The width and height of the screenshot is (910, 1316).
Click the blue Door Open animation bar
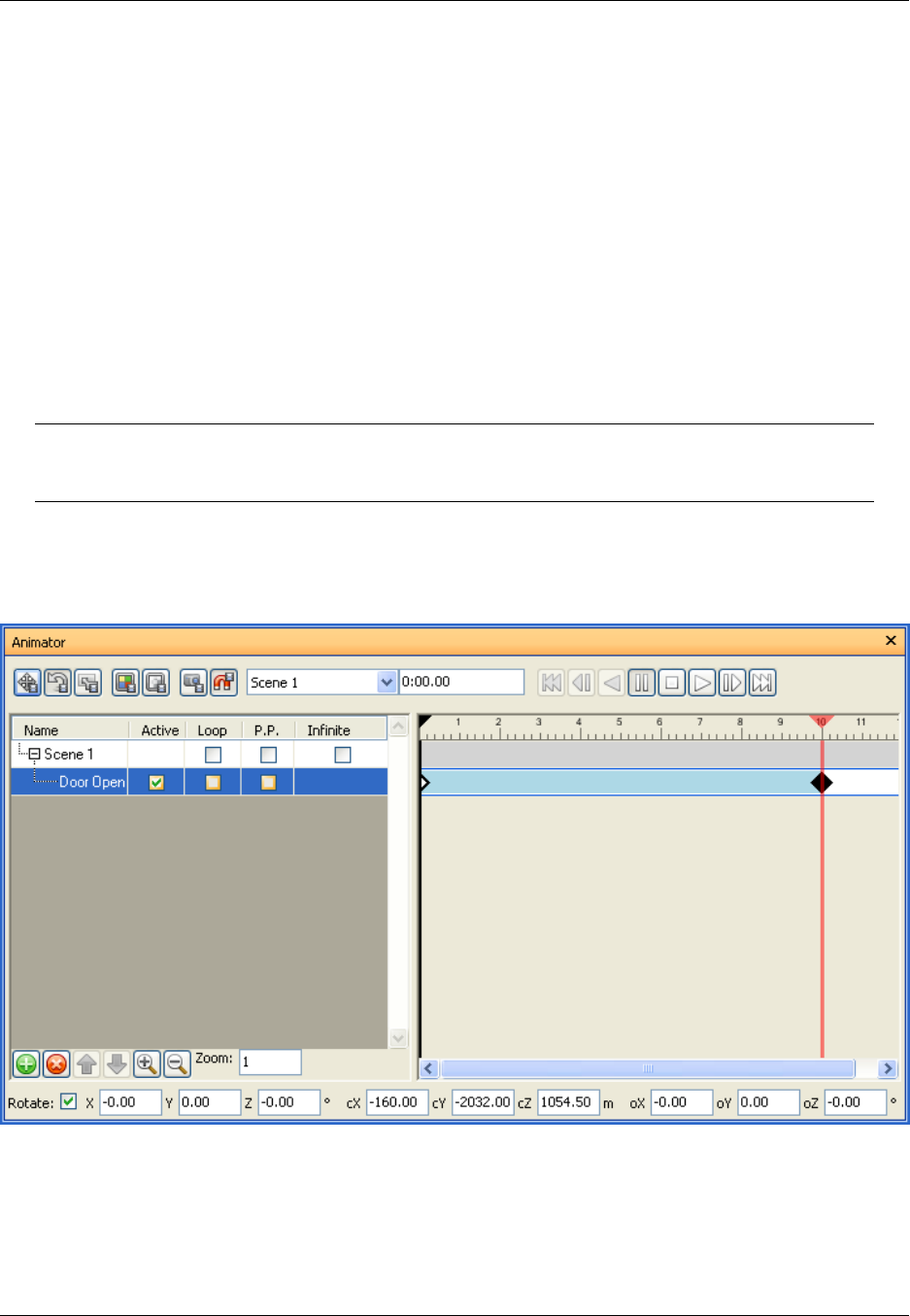click(622, 782)
